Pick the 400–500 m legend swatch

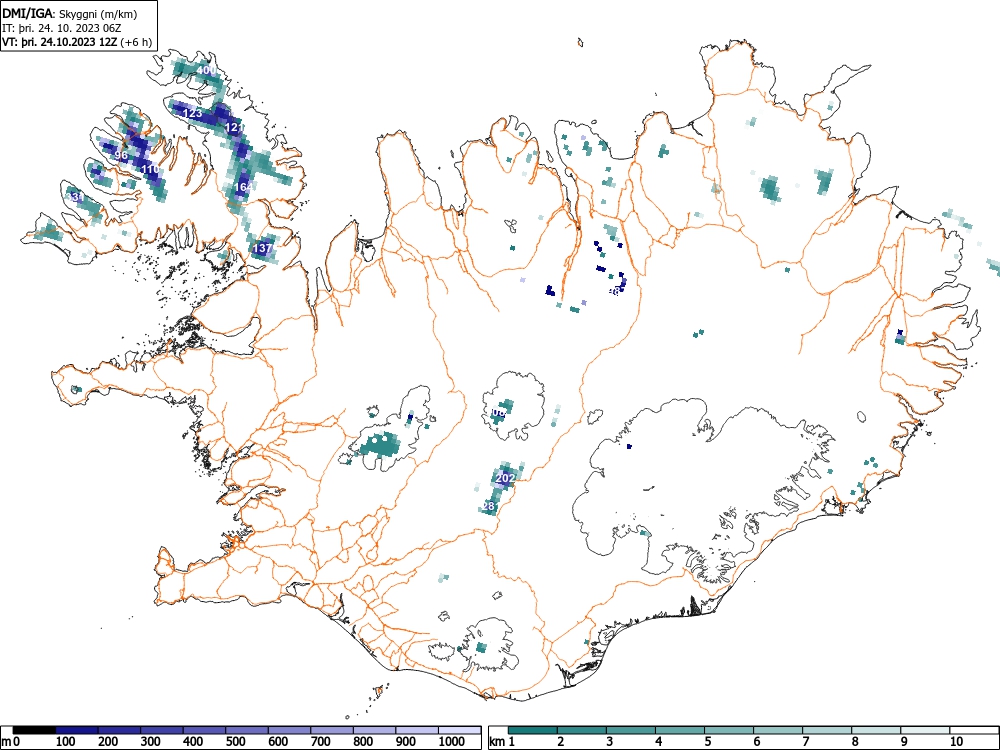(205, 730)
